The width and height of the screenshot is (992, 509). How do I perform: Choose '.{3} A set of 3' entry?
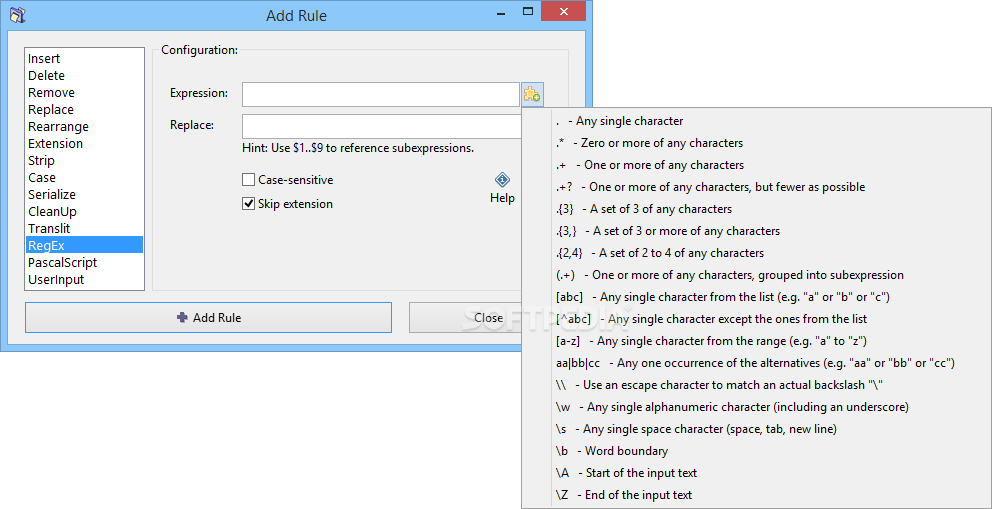point(757,209)
